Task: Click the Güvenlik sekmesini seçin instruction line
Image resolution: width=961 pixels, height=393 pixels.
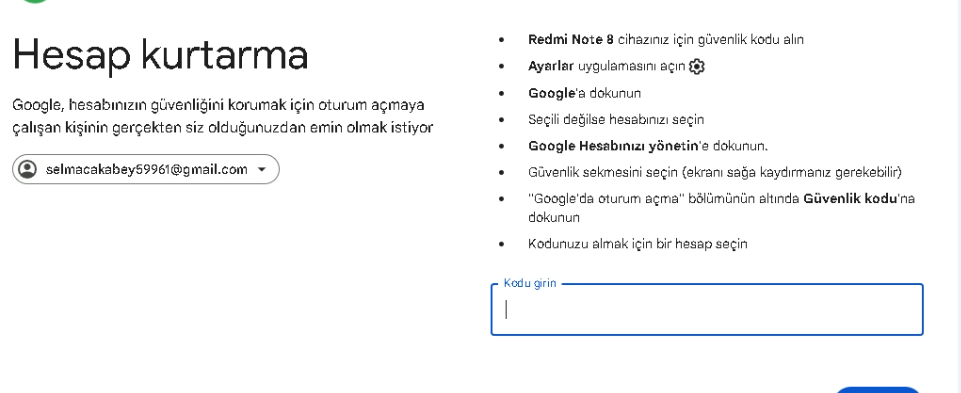Action: (715, 173)
